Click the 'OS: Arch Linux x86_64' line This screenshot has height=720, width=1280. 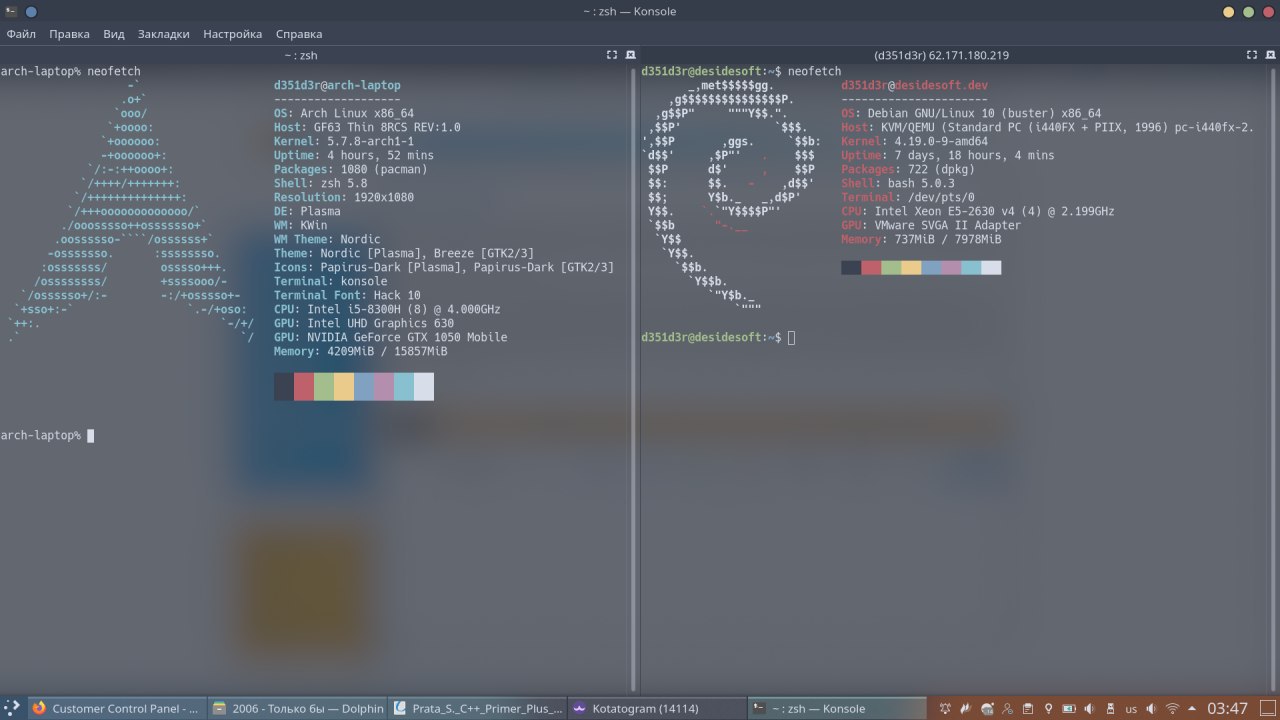tap(344, 114)
